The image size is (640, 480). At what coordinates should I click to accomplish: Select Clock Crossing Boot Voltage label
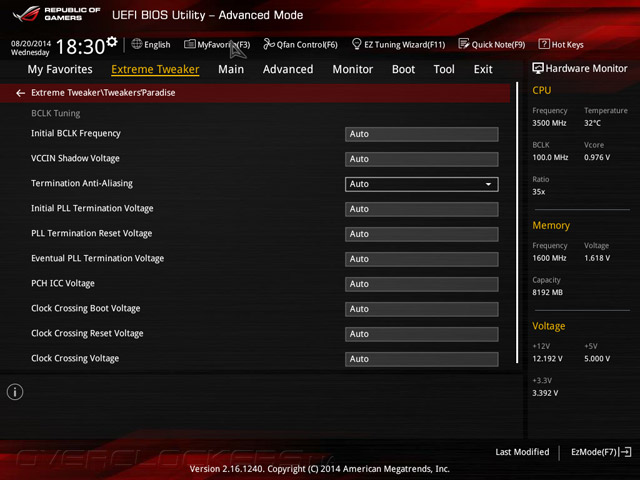(x=86, y=308)
